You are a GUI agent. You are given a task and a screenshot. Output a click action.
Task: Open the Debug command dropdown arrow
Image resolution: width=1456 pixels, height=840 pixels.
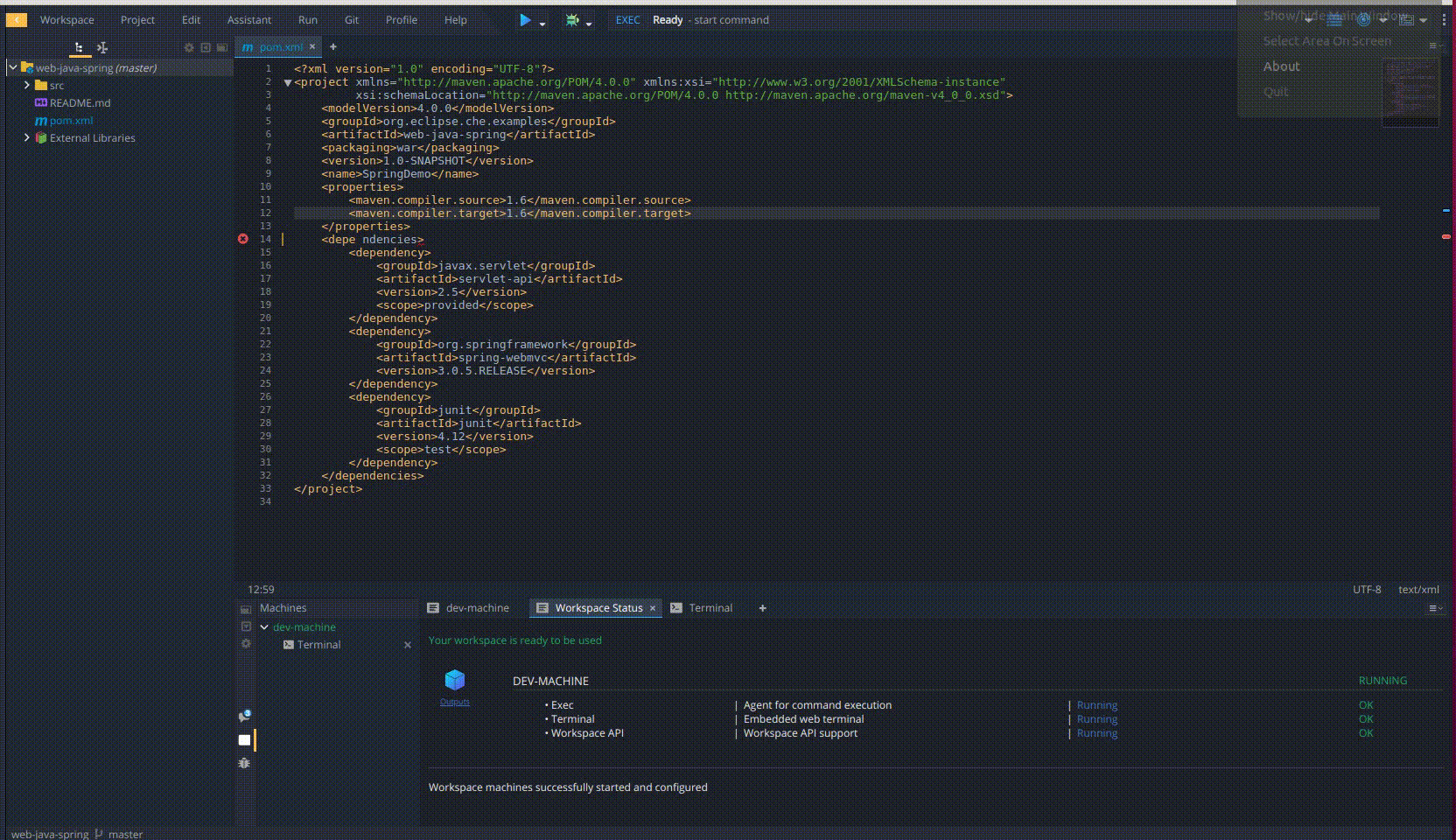[x=589, y=24]
